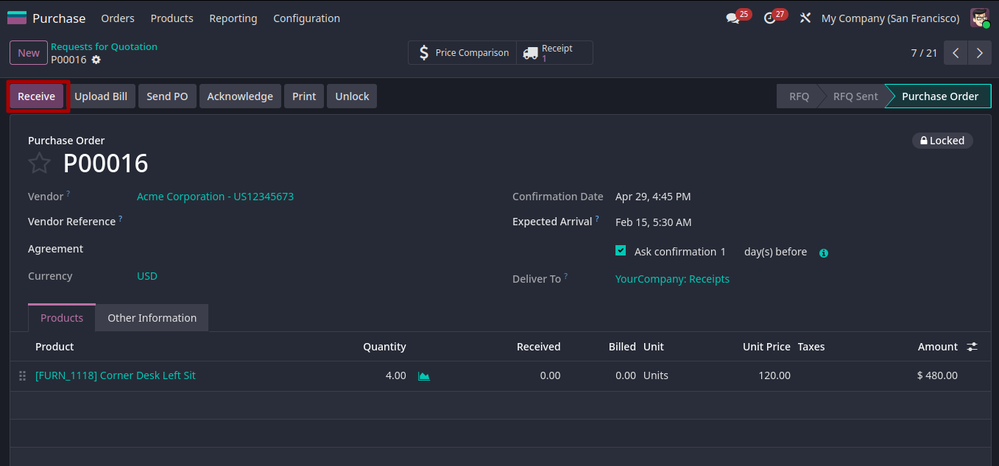Create a New record

pyautogui.click(x=29, y=53)
